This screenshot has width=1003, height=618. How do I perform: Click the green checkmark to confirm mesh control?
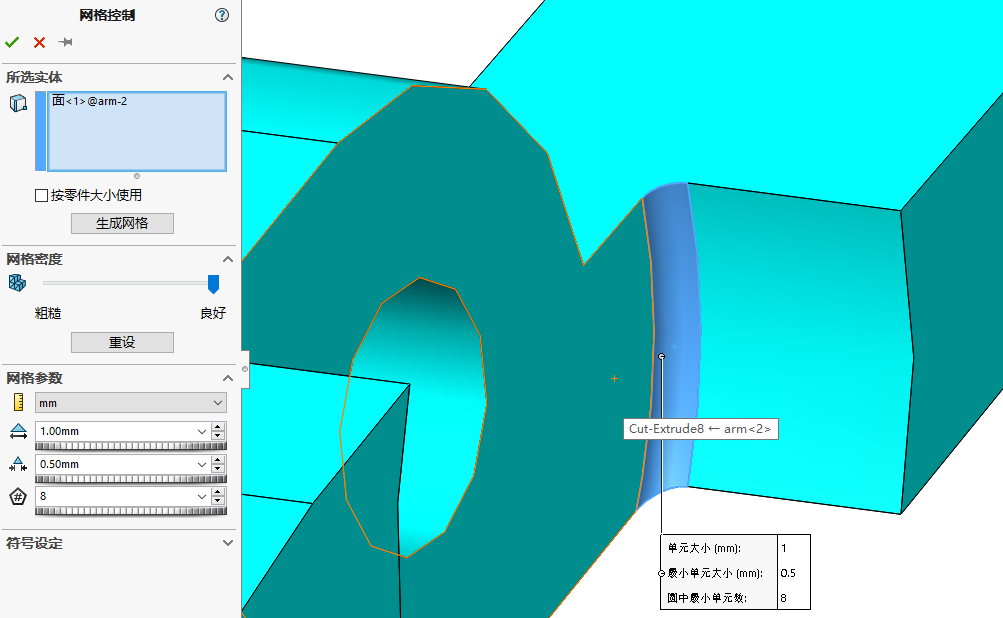12,42
